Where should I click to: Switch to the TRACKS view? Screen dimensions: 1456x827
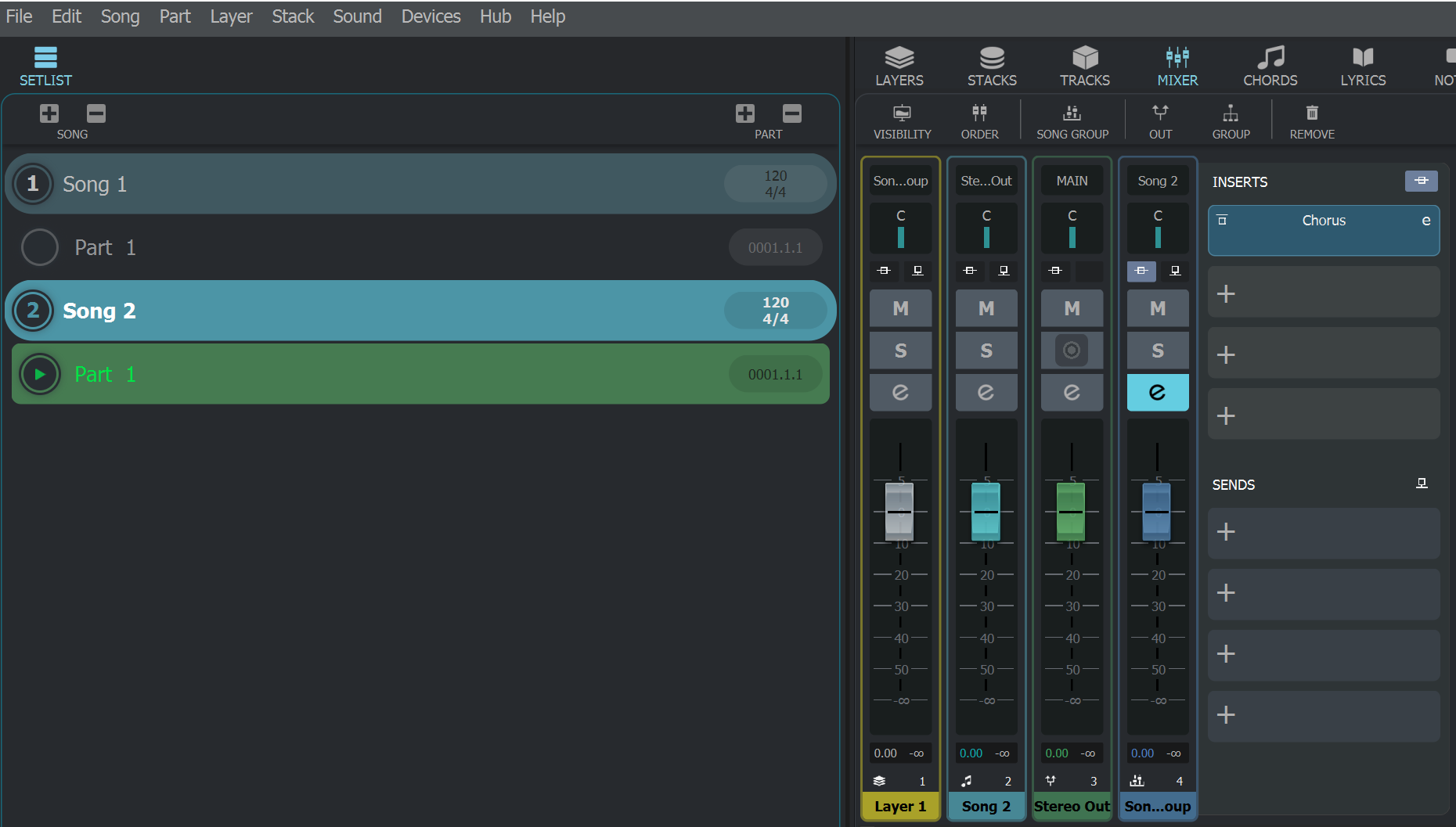point(1084,66)
